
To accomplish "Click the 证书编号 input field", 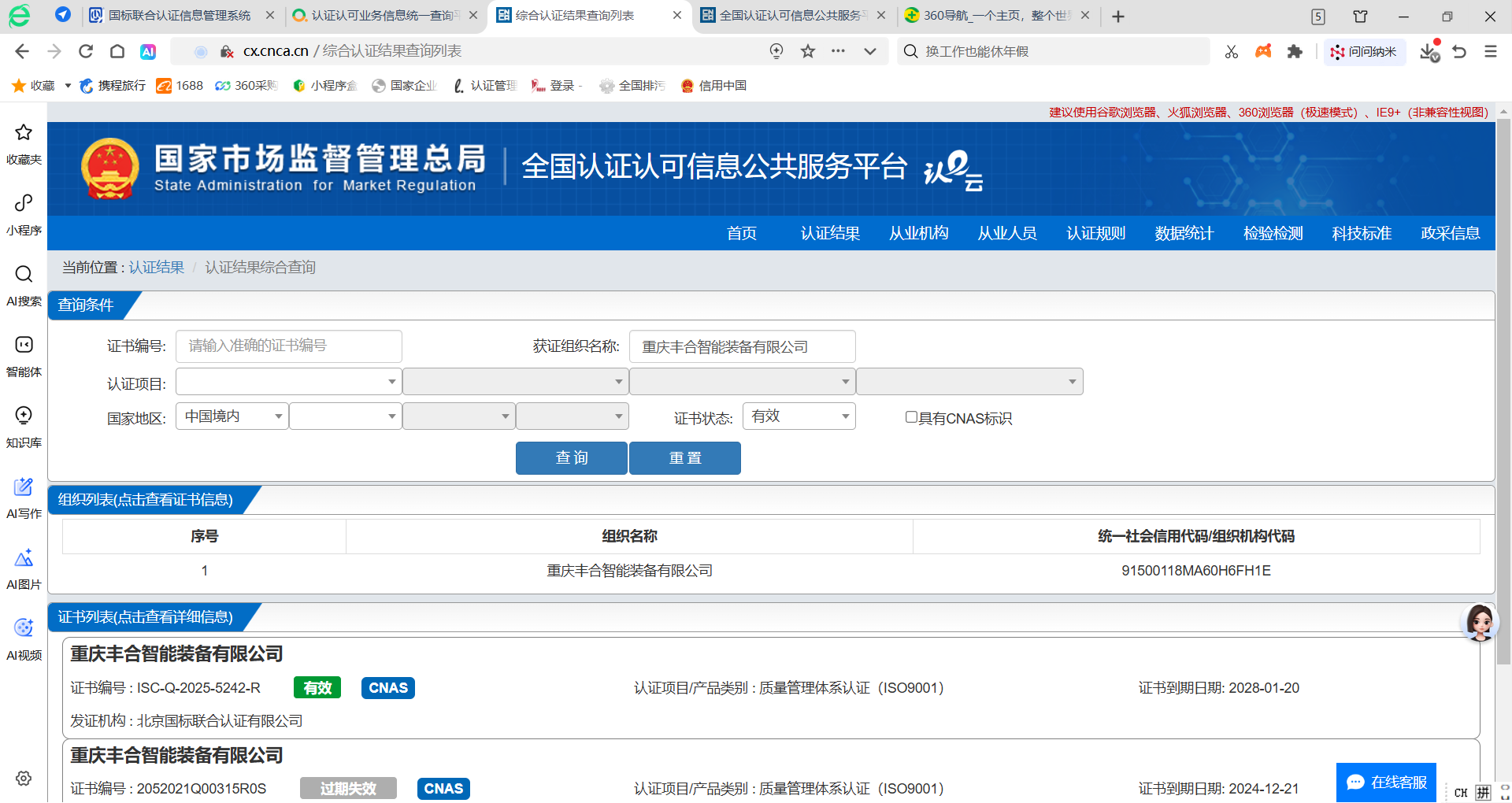I will [288, 346].
